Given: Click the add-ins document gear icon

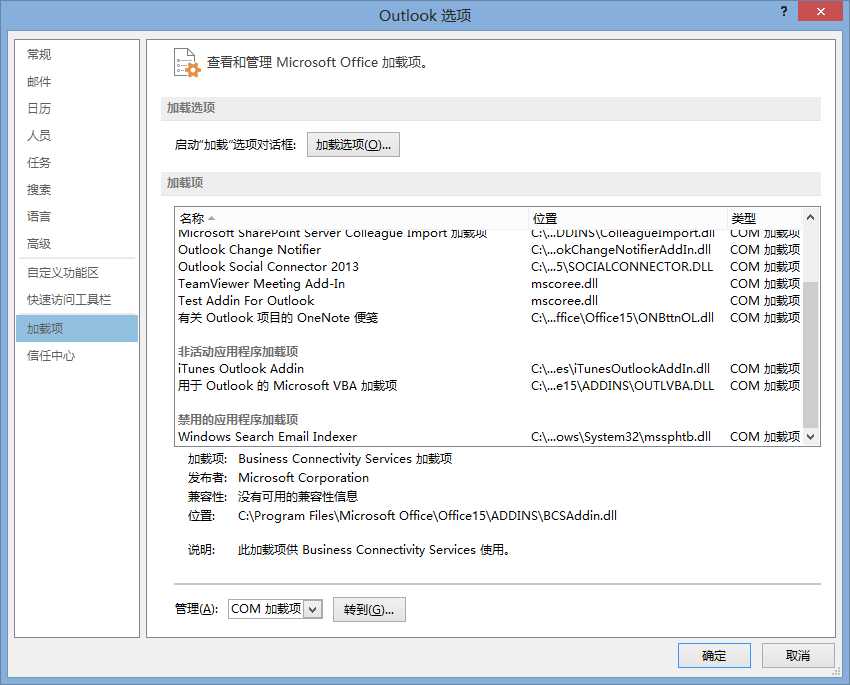Looking at the screenshot, I should 187,63.
